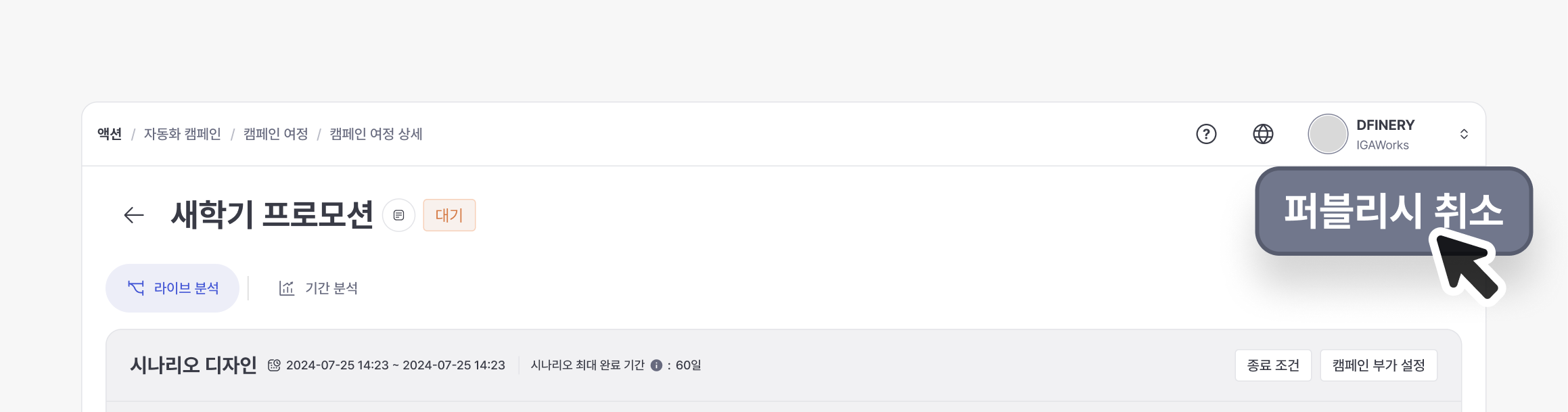The image size is (1568, 412).
Task: Click the info icon near 시나리오 최대 완료 기간
Action: point(656,365)
